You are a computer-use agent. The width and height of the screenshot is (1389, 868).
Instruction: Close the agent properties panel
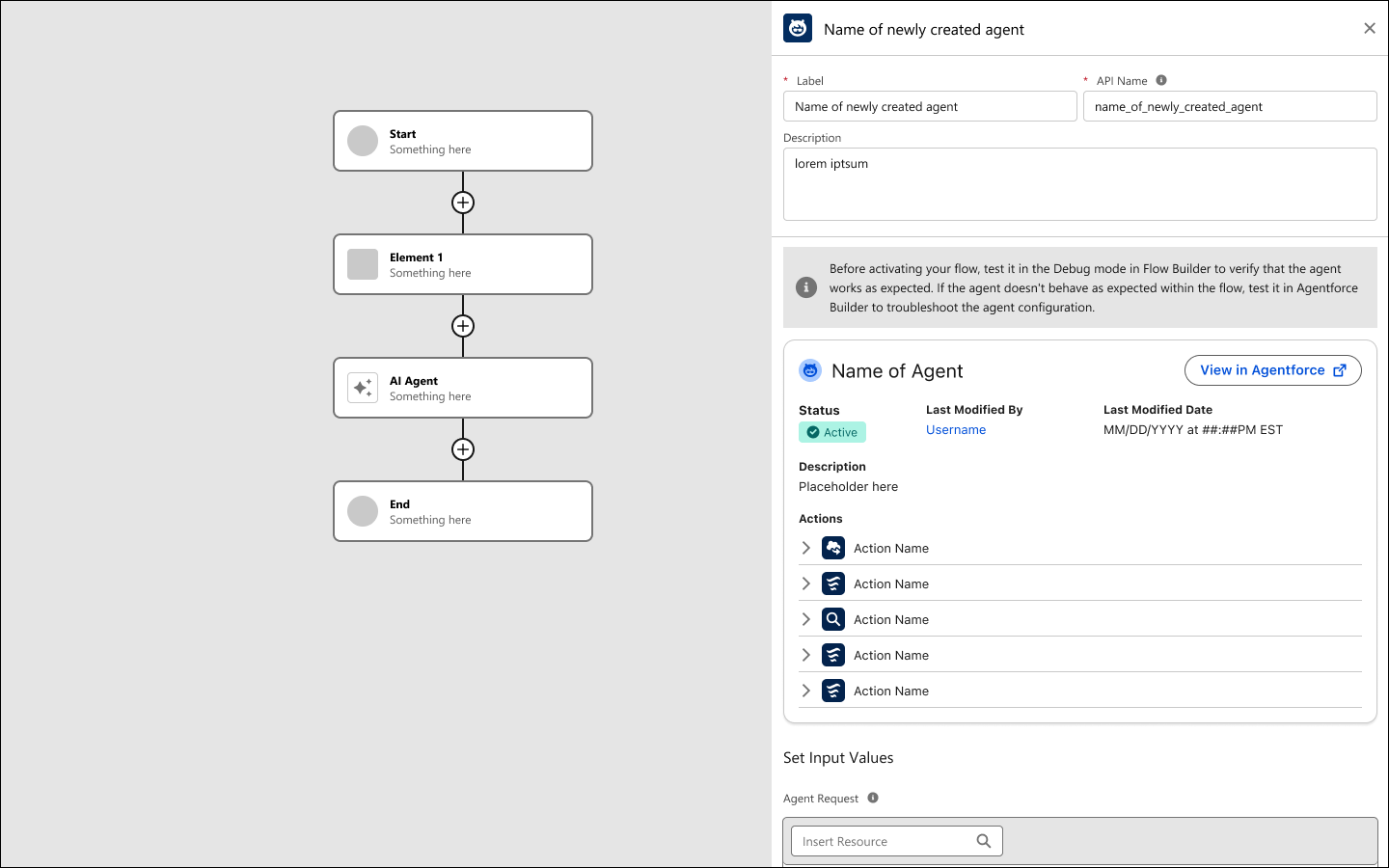[1370, 29]
